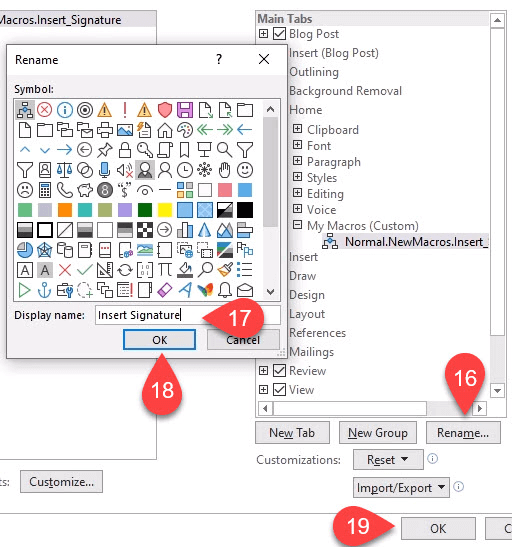Select the blue anchor symbol
Image resolution: width=512 pixels, height=547 pixels.
(x=45, y=290)
